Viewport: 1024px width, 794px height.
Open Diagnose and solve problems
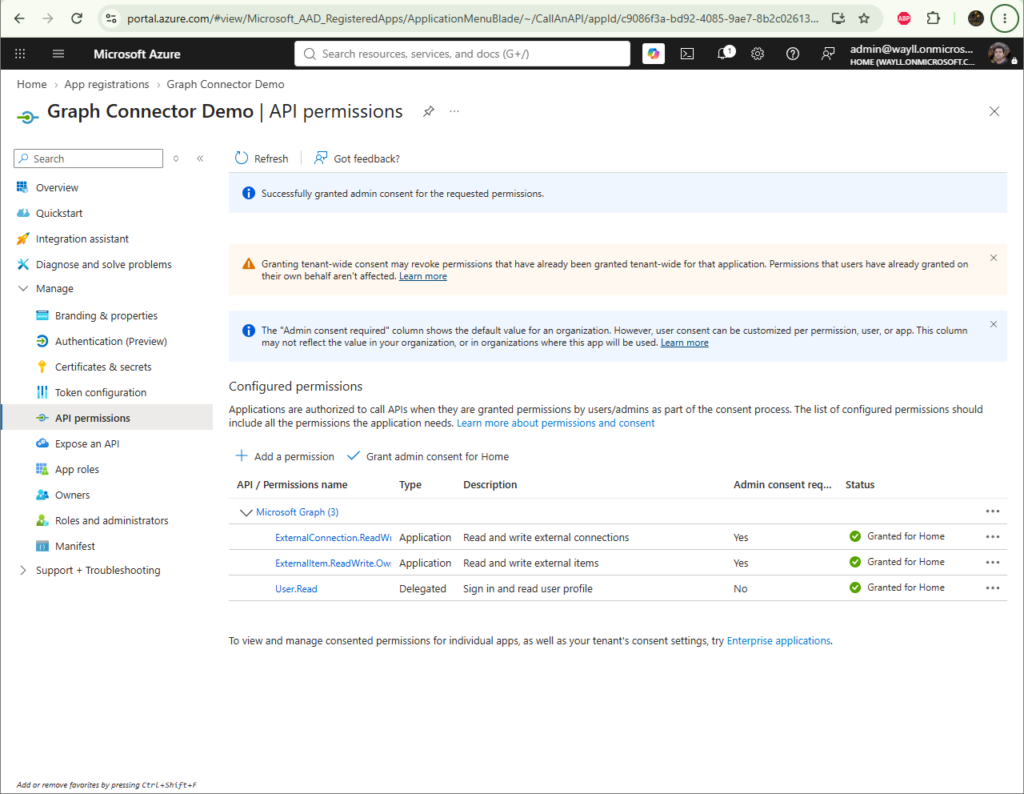pos(104,264)
